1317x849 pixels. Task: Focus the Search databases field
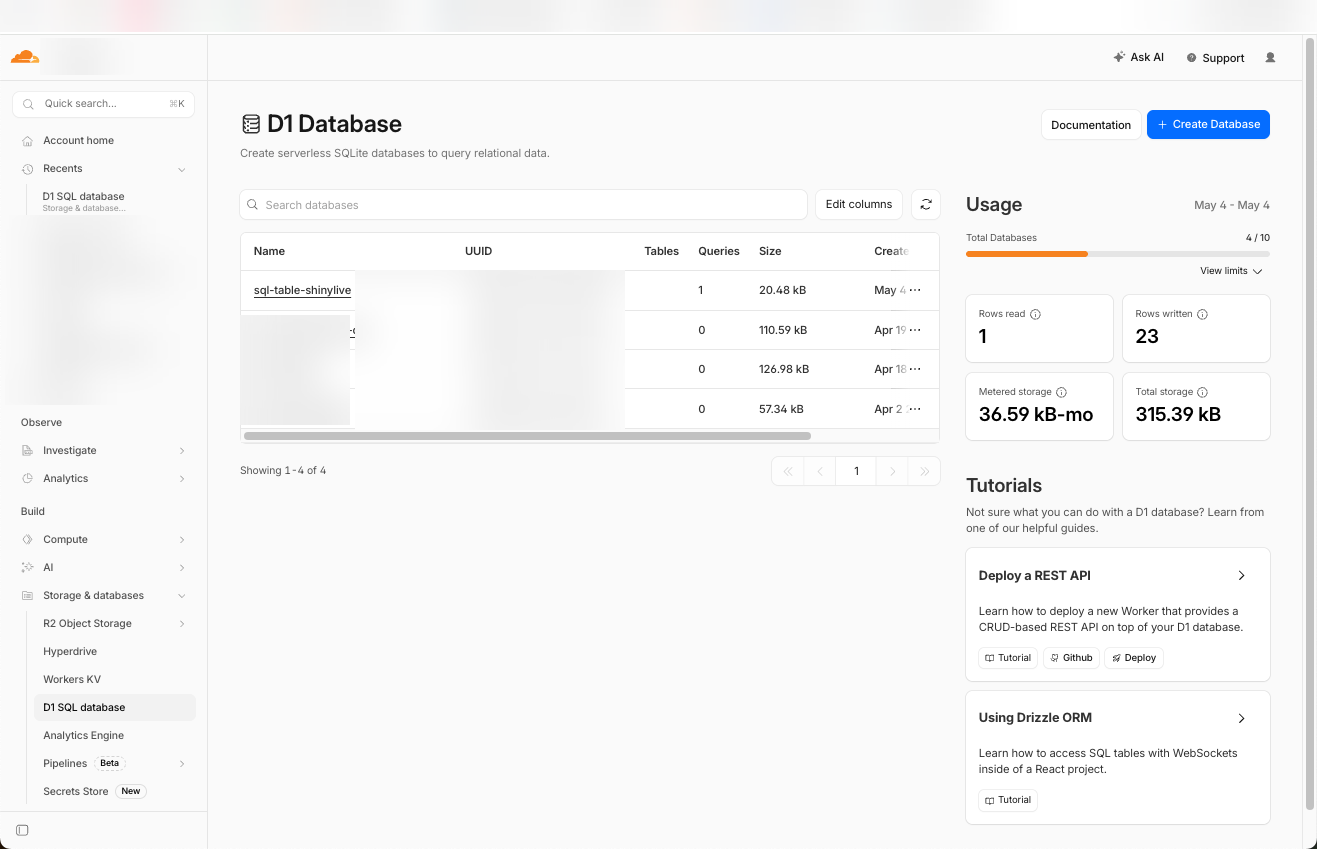pyautogui.click(x=523, y=205)
